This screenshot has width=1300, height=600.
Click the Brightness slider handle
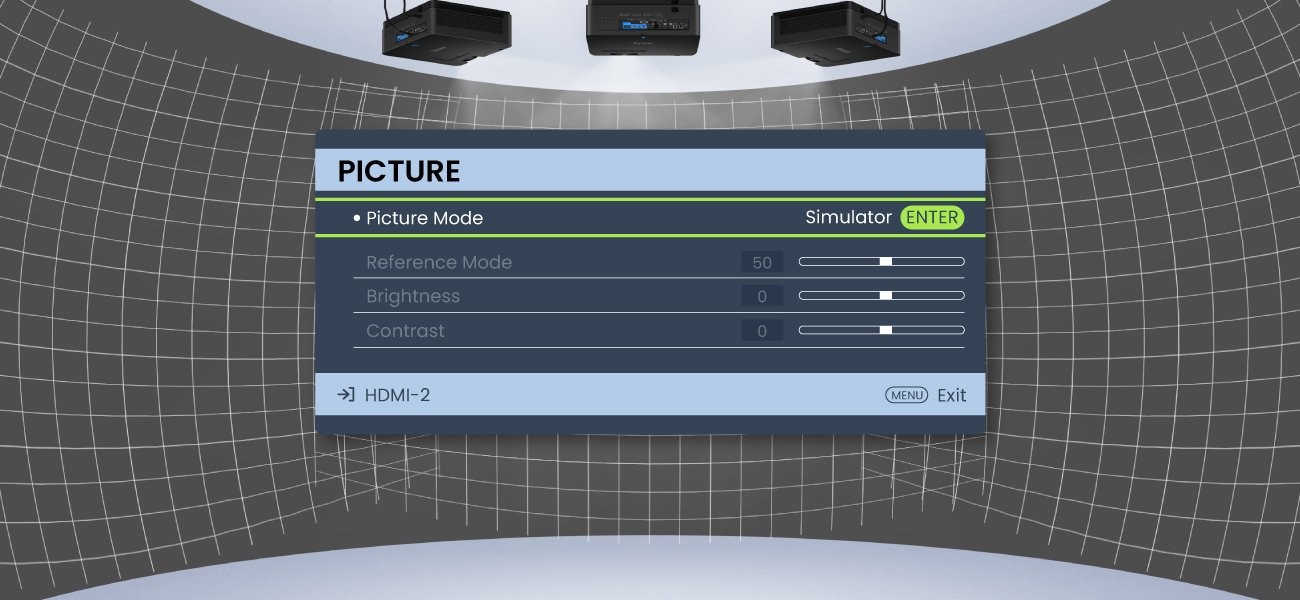click(x=885, y=296)
